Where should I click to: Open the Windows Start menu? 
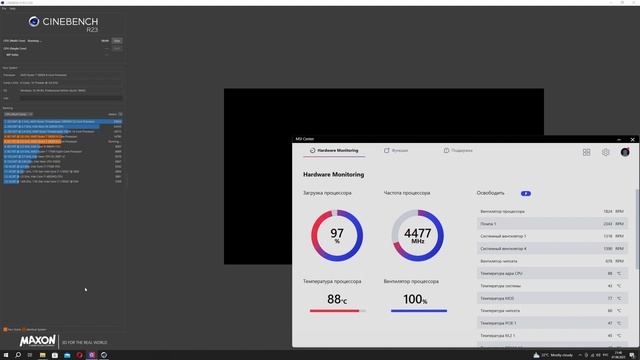[x=6, y=355]
